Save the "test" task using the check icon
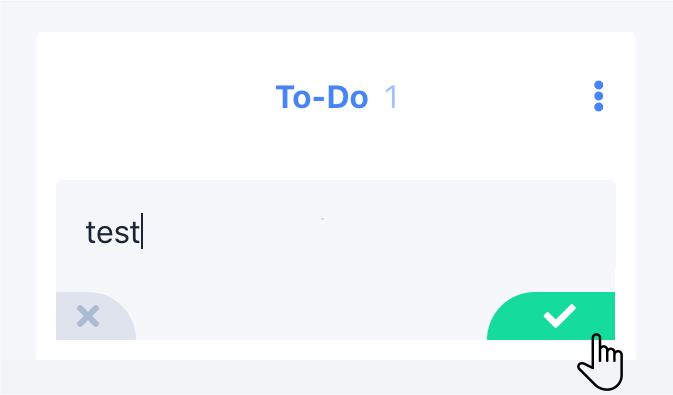The image size is (673, 395). 559,316
